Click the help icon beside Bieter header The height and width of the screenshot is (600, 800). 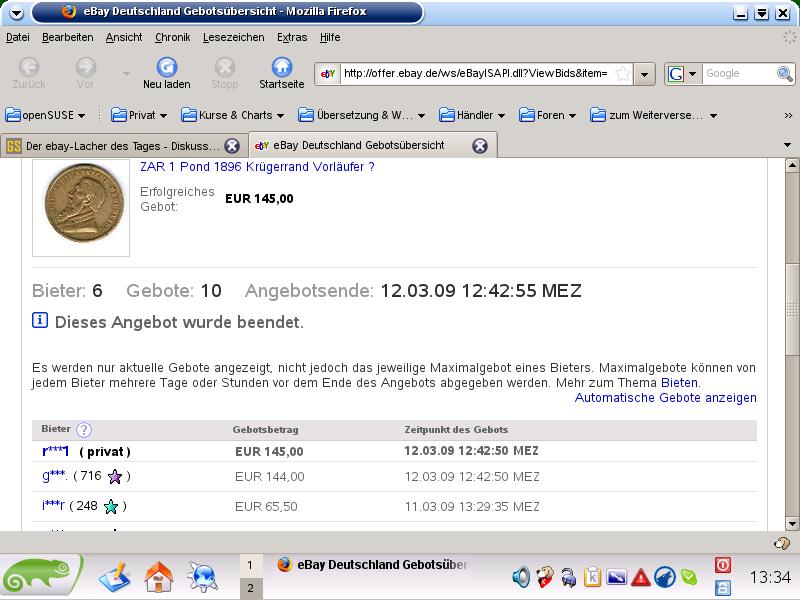(x=84, y=430)
